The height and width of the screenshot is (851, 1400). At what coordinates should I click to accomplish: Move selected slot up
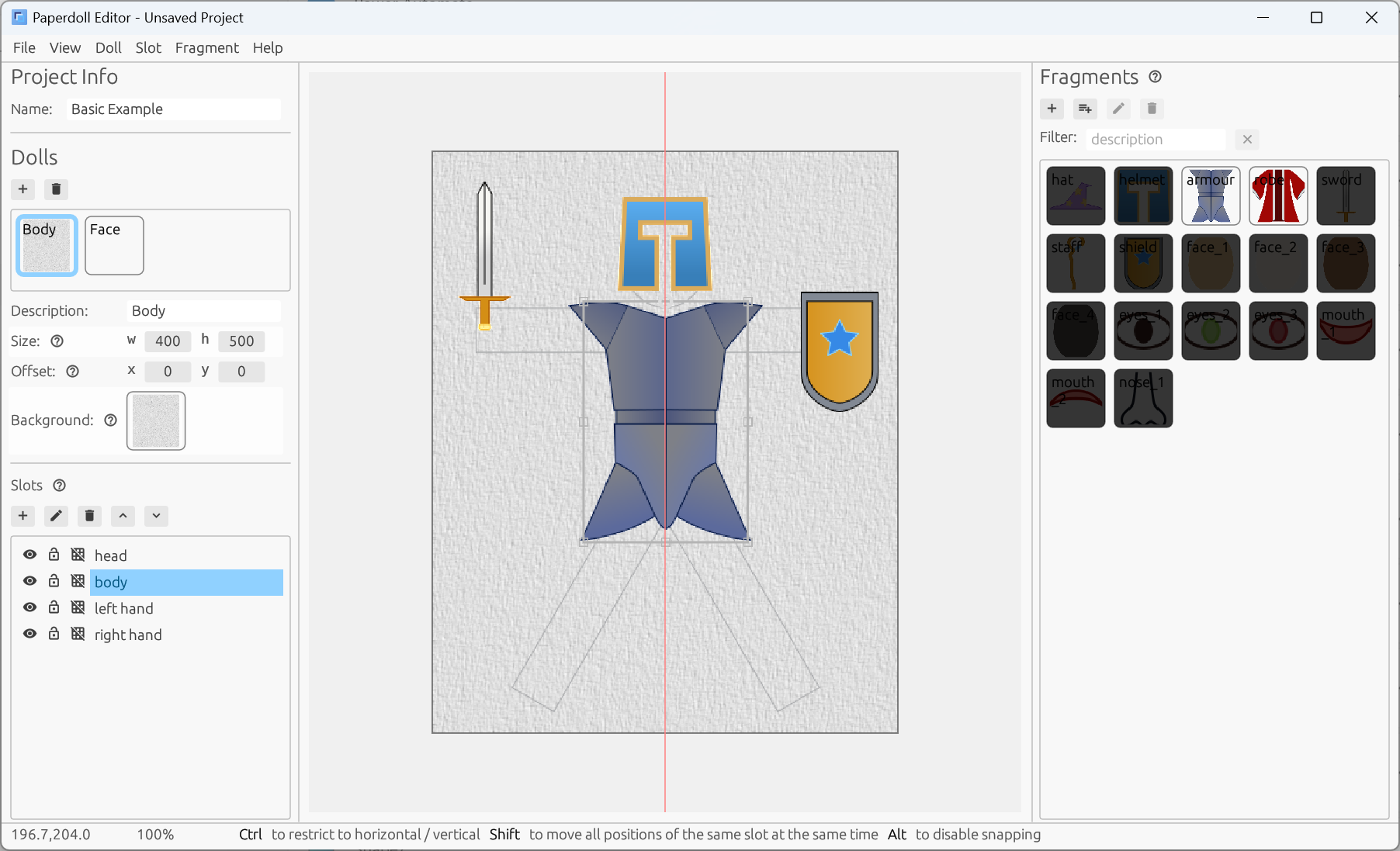click(123, 516)
